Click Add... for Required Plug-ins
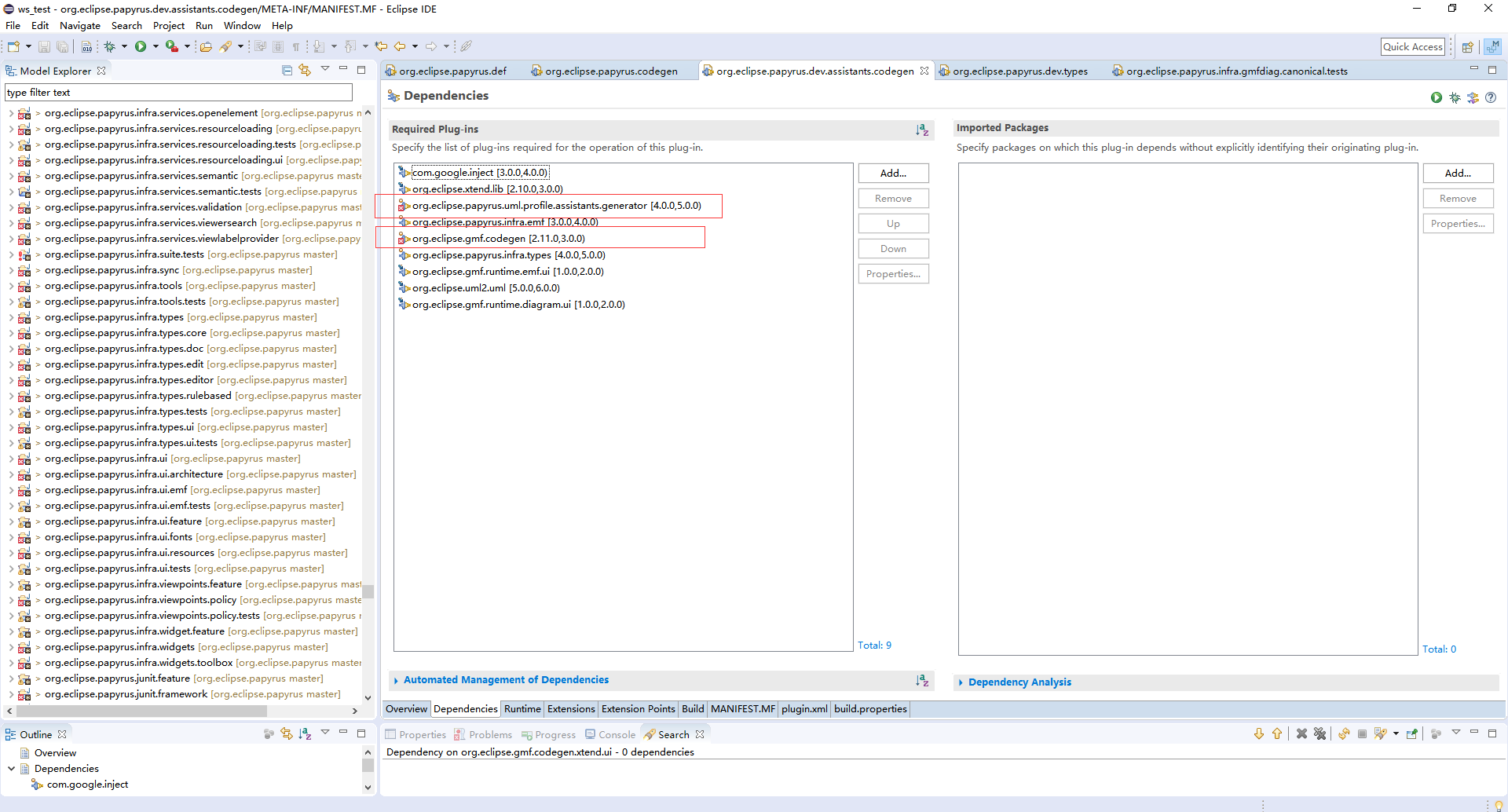Viewport: 1508px width, 812px height. pyautogui.click(x=894, y=173)
